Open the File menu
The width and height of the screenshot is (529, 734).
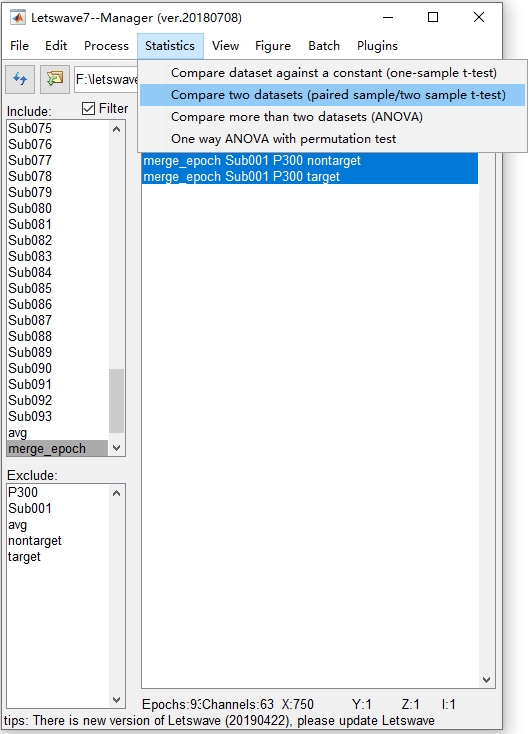tap(19, 46)
